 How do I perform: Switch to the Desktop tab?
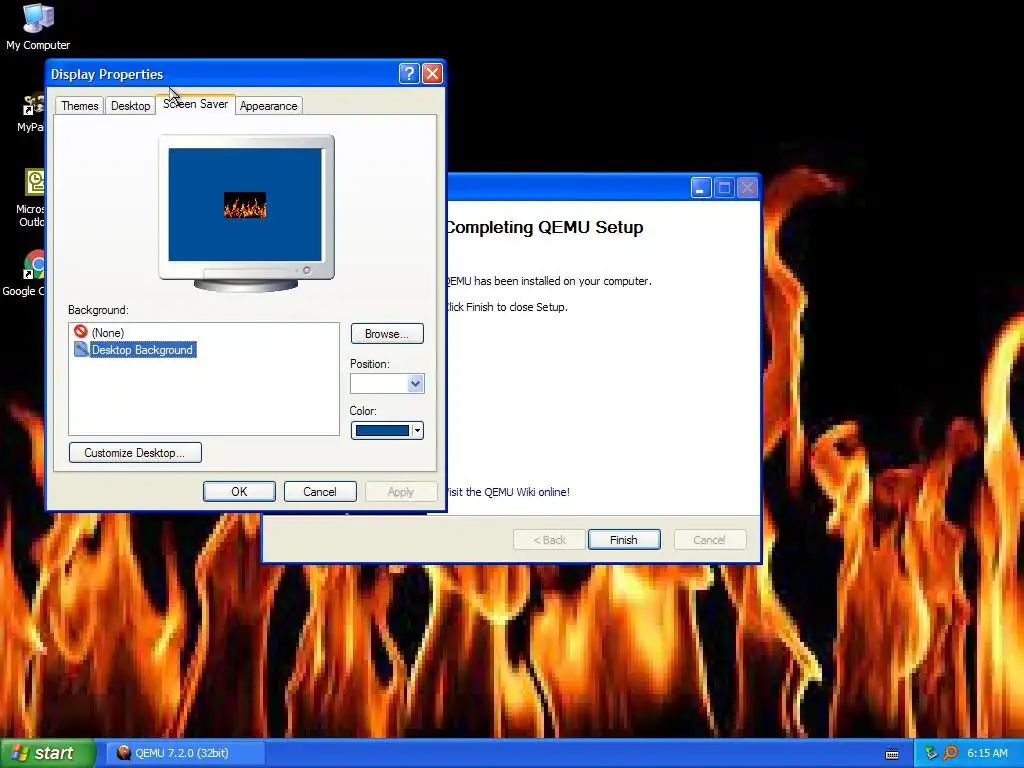pos(130,106)
